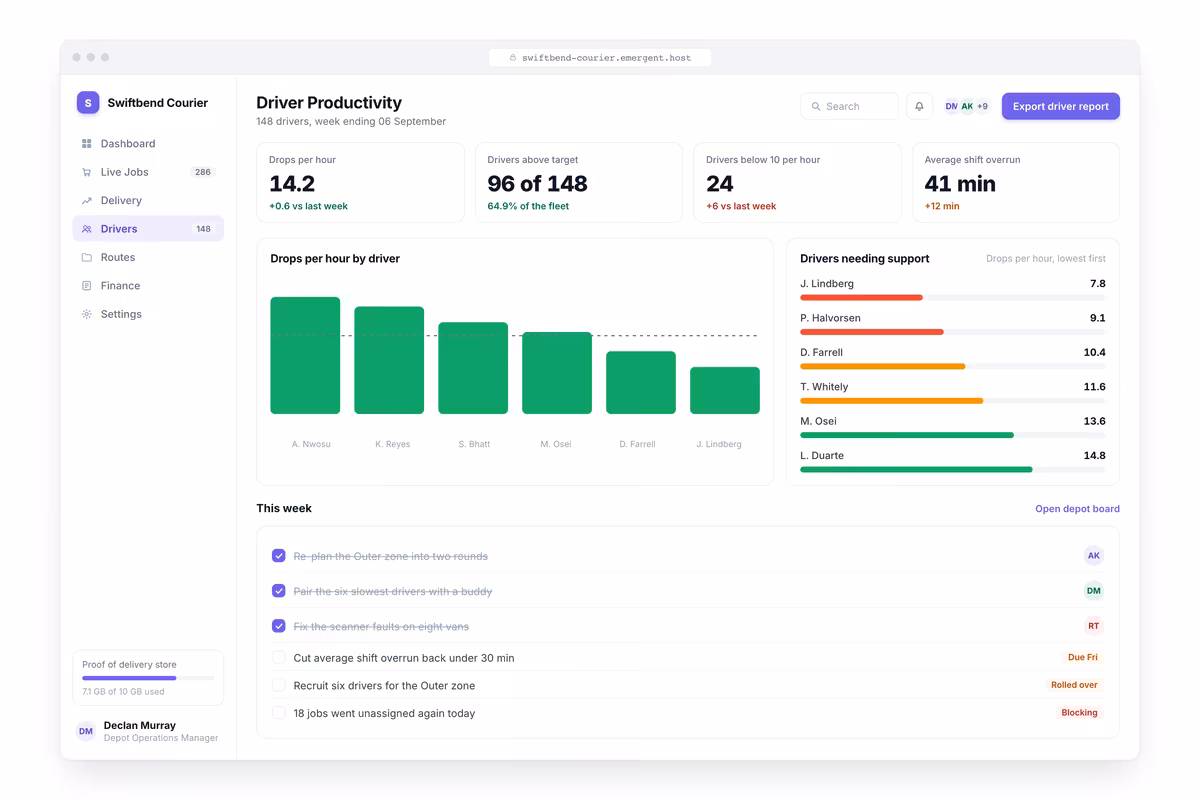Click the Drops per hour stat card
This screenshot has width=1200, height=800.
(x=360, y=182)
